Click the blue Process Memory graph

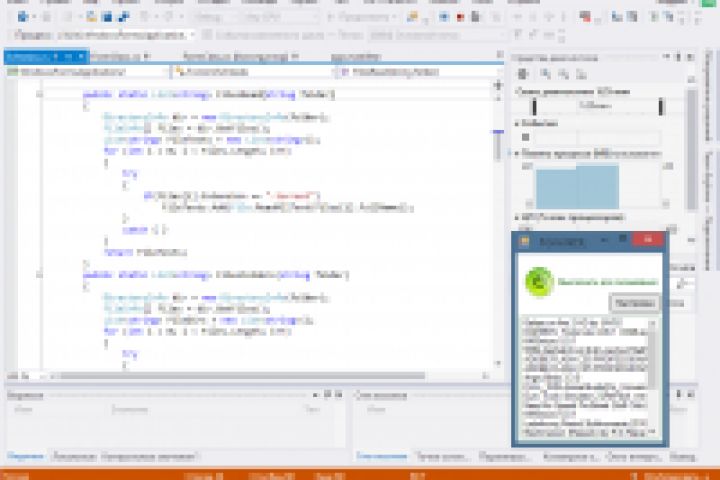[577, 187]
